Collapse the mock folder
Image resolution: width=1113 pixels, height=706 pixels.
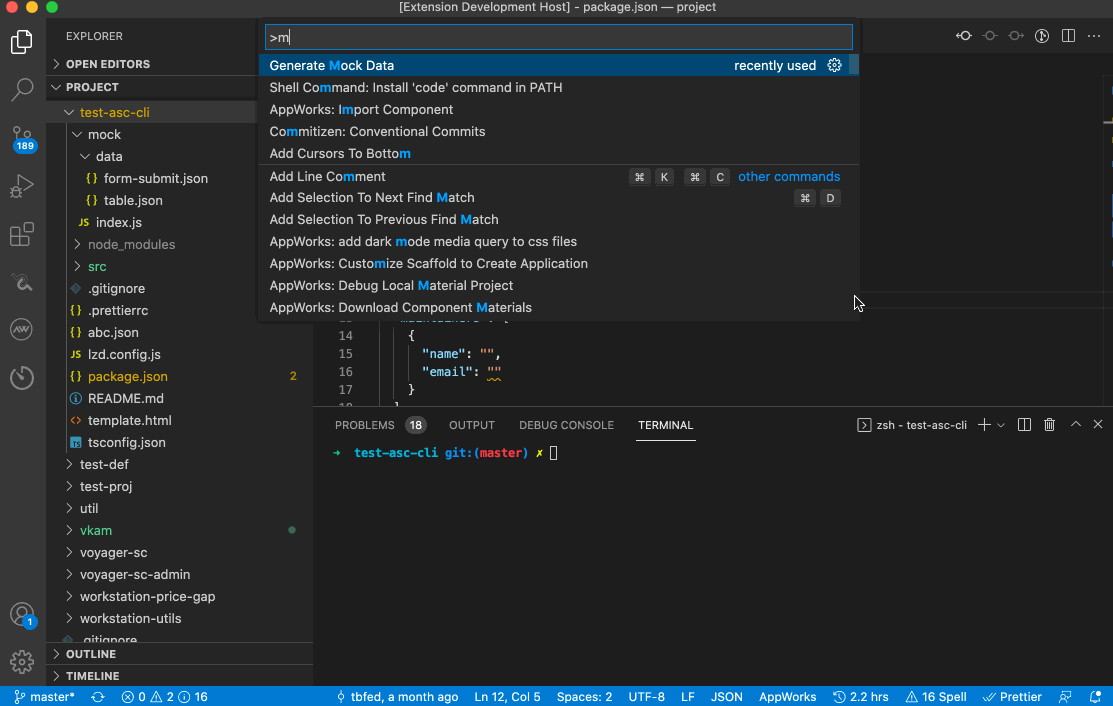(x=77, y=134)
